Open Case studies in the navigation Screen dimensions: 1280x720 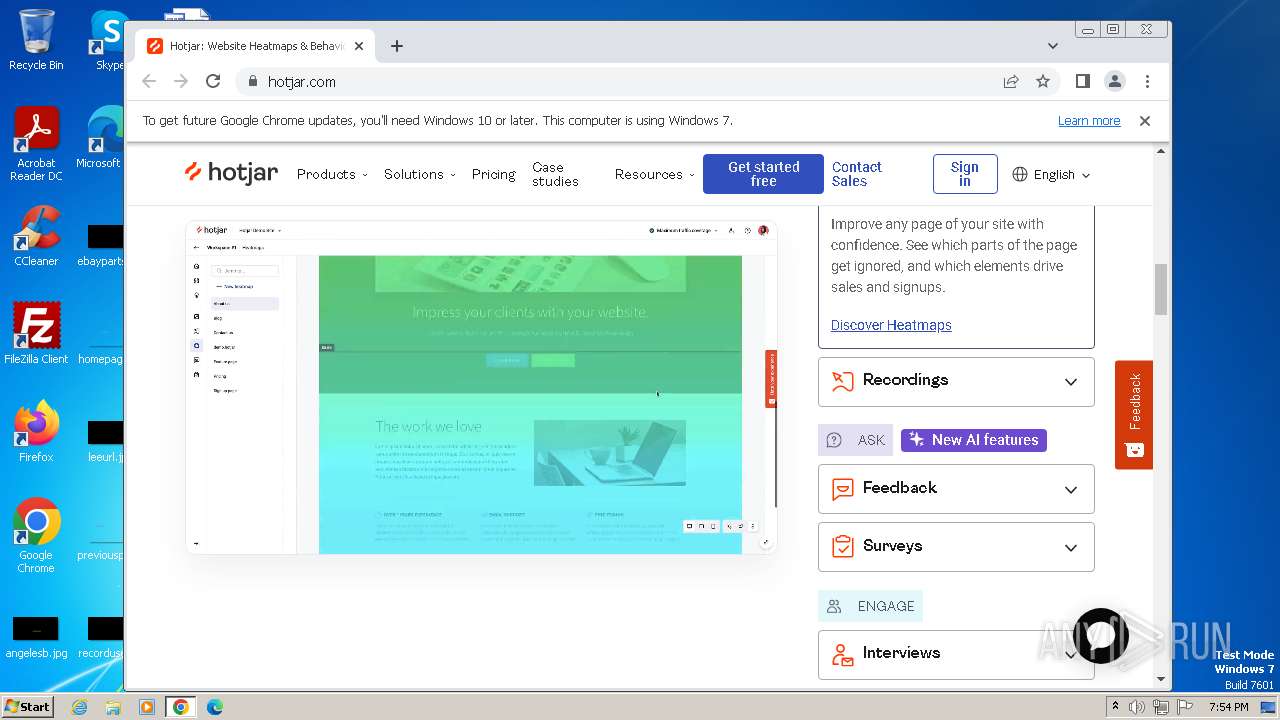(555, 174)
